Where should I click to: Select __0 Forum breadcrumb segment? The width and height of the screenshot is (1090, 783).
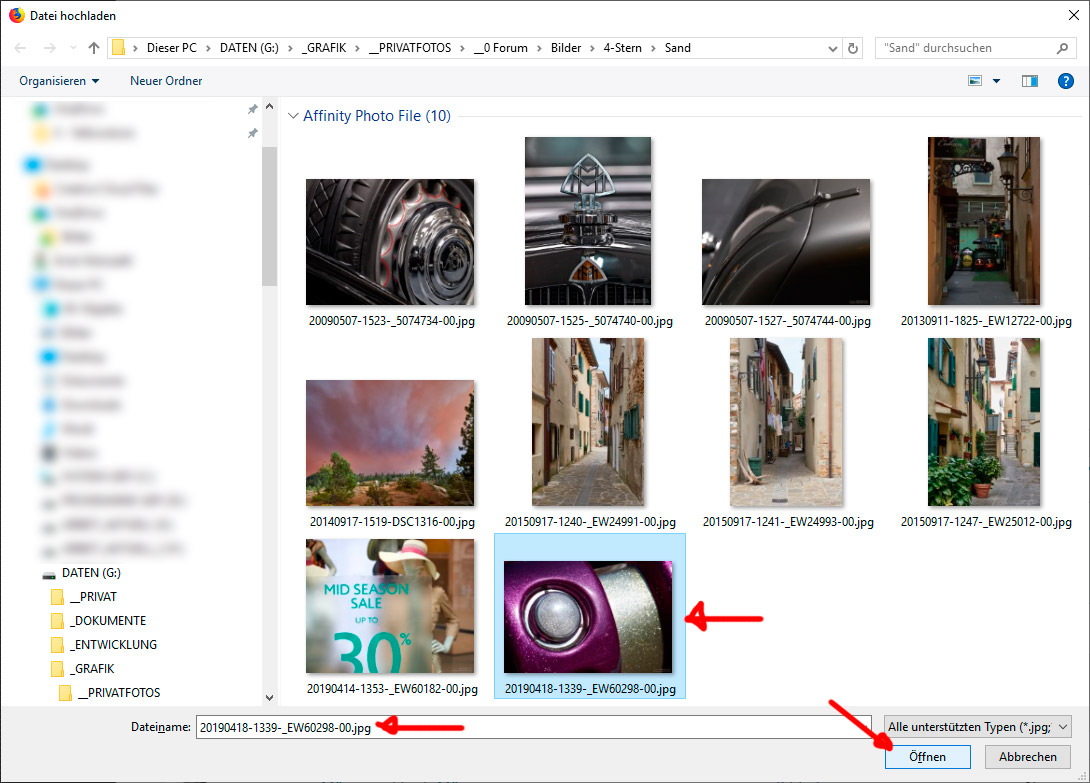tap(501, 48)
